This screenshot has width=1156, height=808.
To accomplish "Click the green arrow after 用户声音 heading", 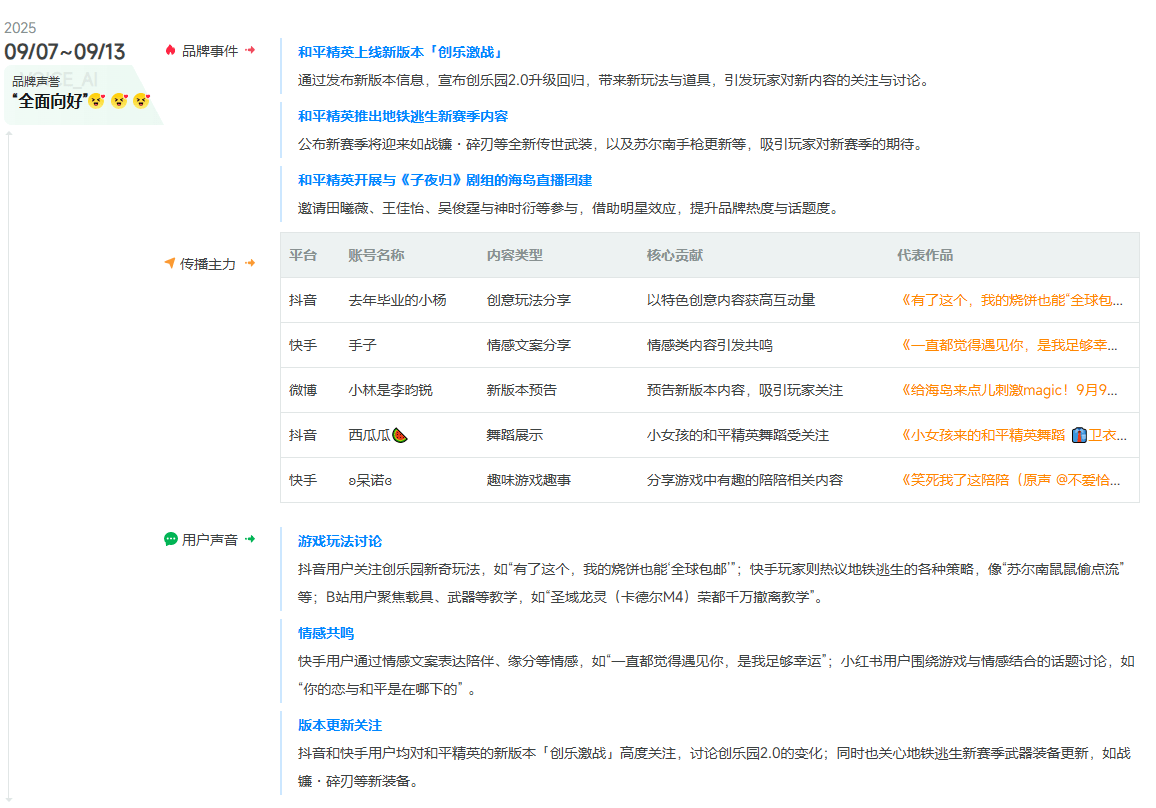I will click(249, 538).
